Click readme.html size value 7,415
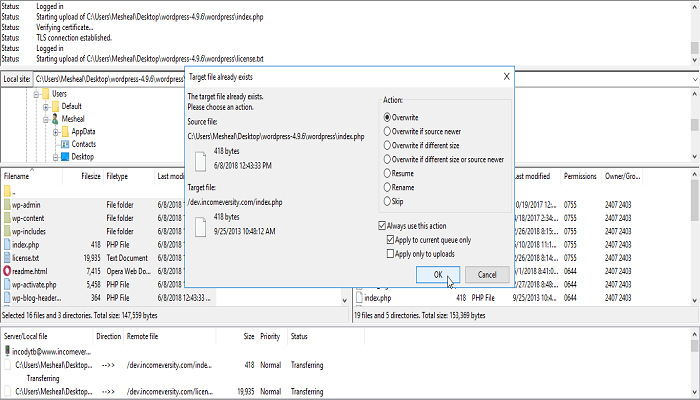Image resolution: width=700 pixels, height=400 pixels. click(93, 271)
